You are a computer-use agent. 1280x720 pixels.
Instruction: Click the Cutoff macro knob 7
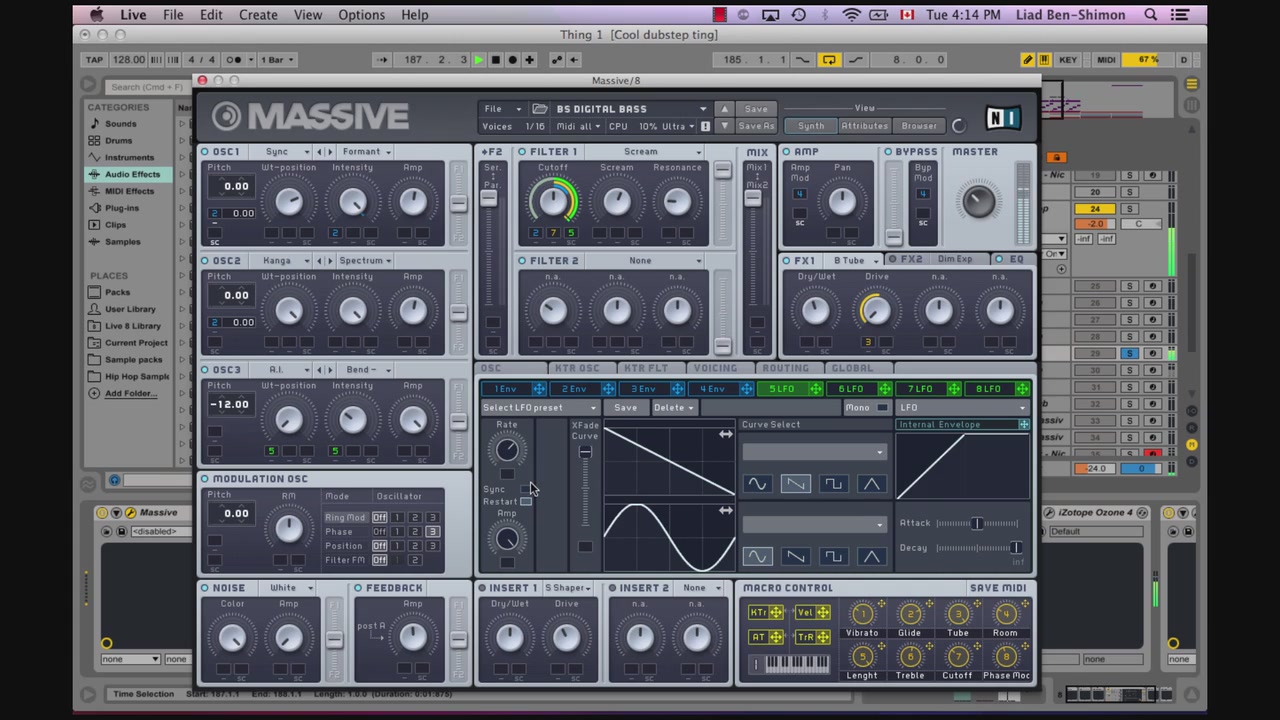[x=958, y=657]
